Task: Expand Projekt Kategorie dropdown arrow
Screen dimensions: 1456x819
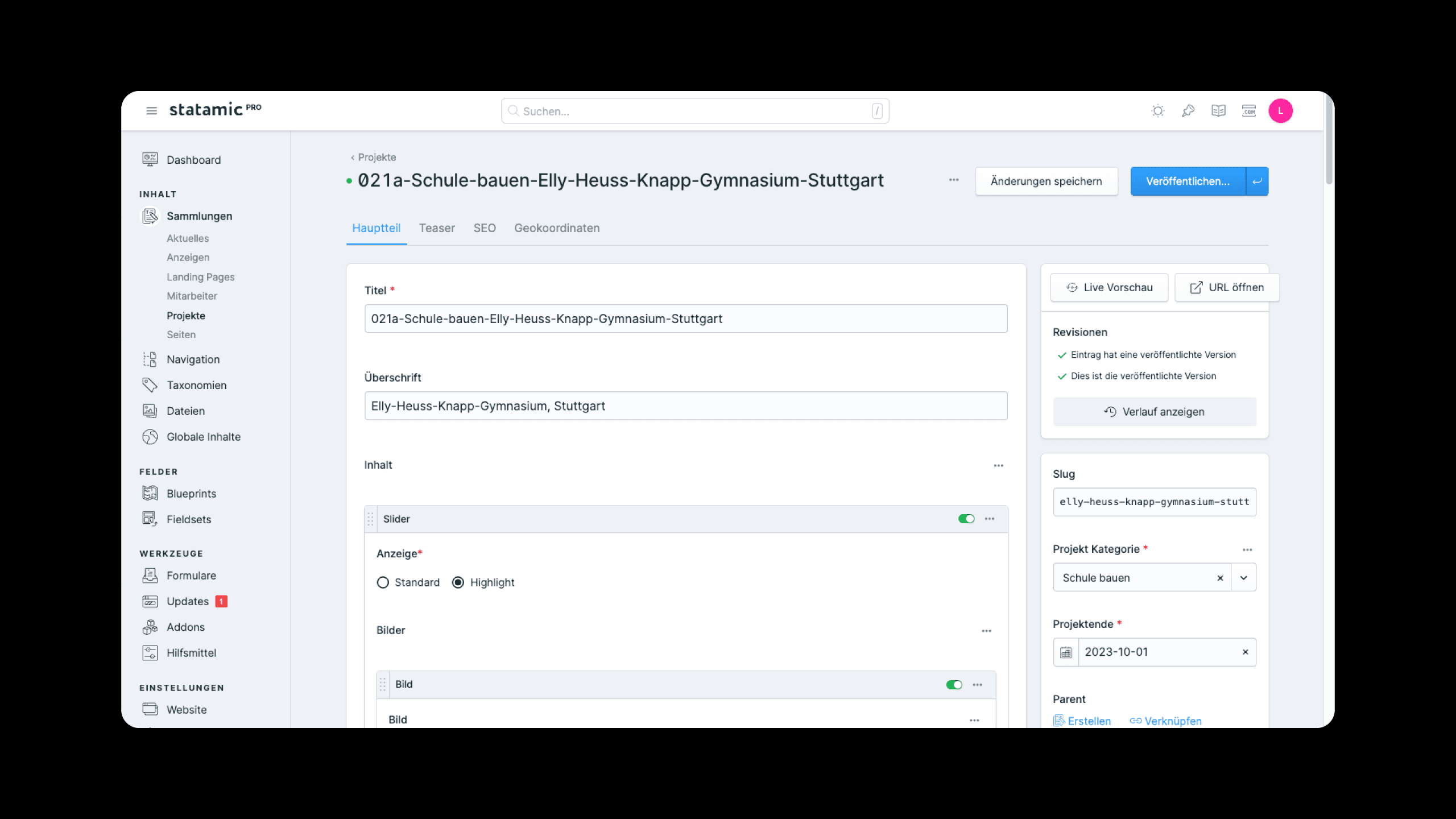Action: point(1244,578)
